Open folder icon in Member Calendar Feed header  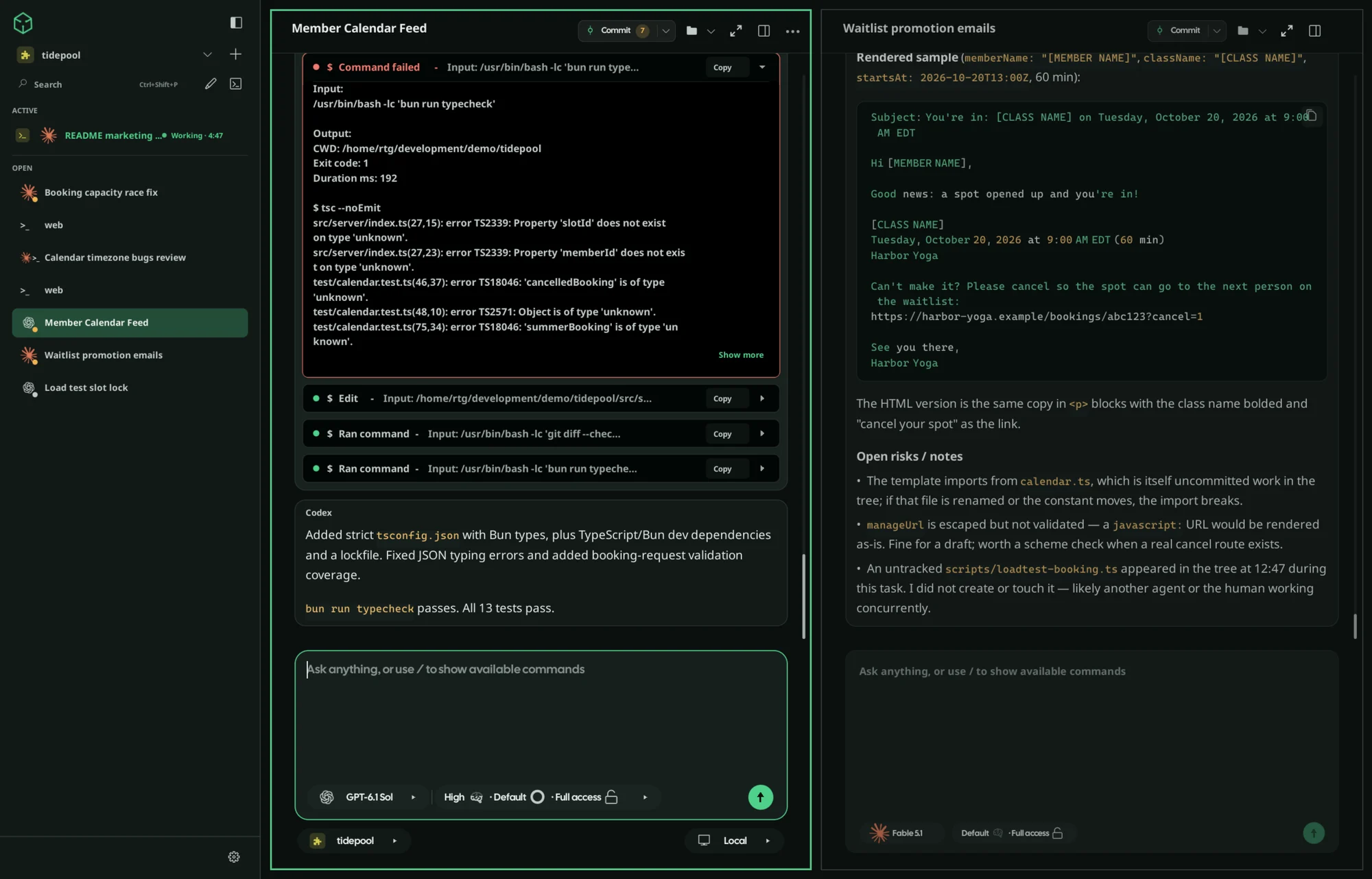(x=691, y=31)
